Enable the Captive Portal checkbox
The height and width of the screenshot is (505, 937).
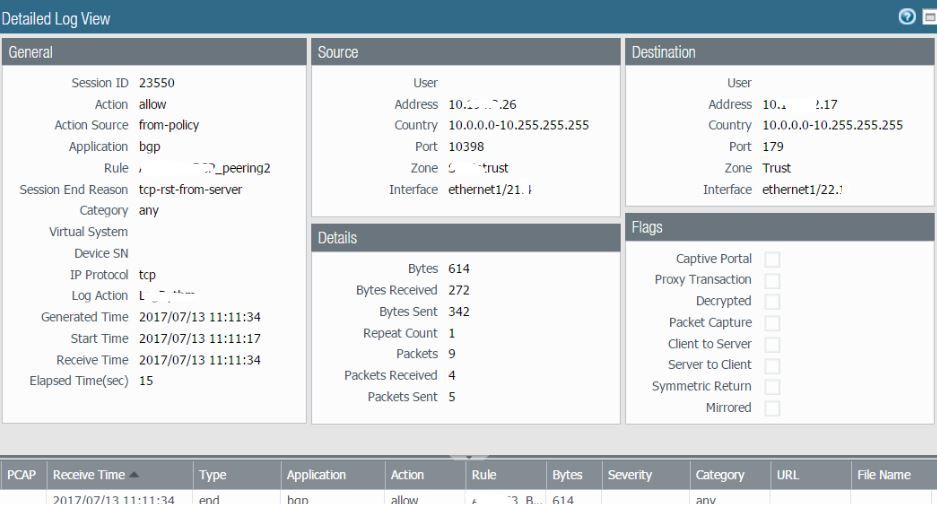click(x=772, y=259)
